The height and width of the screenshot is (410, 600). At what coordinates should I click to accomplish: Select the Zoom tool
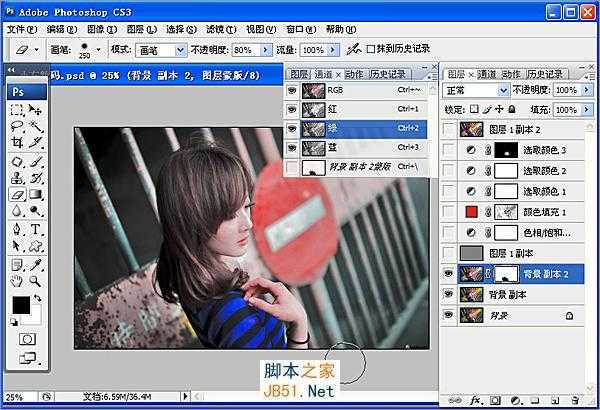coord(36,281)
